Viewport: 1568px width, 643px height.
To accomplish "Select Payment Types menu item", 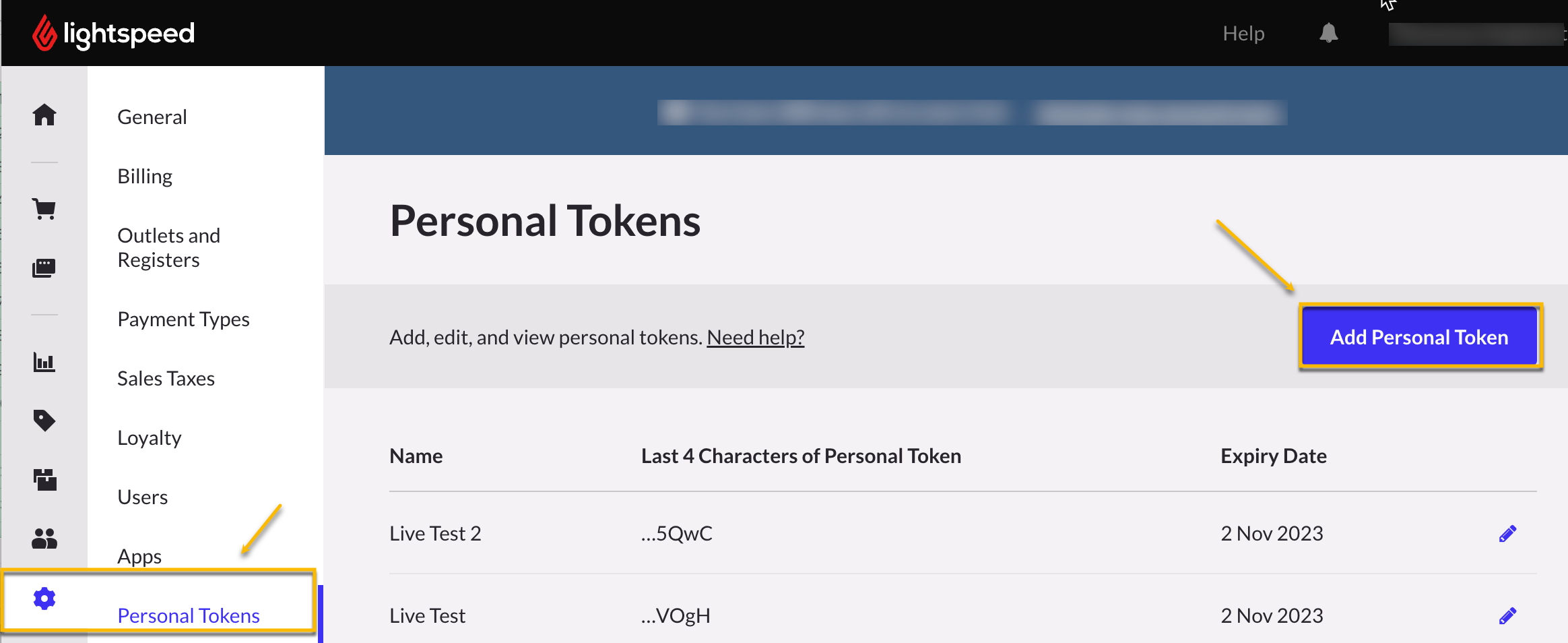I will tap(183, 319).
